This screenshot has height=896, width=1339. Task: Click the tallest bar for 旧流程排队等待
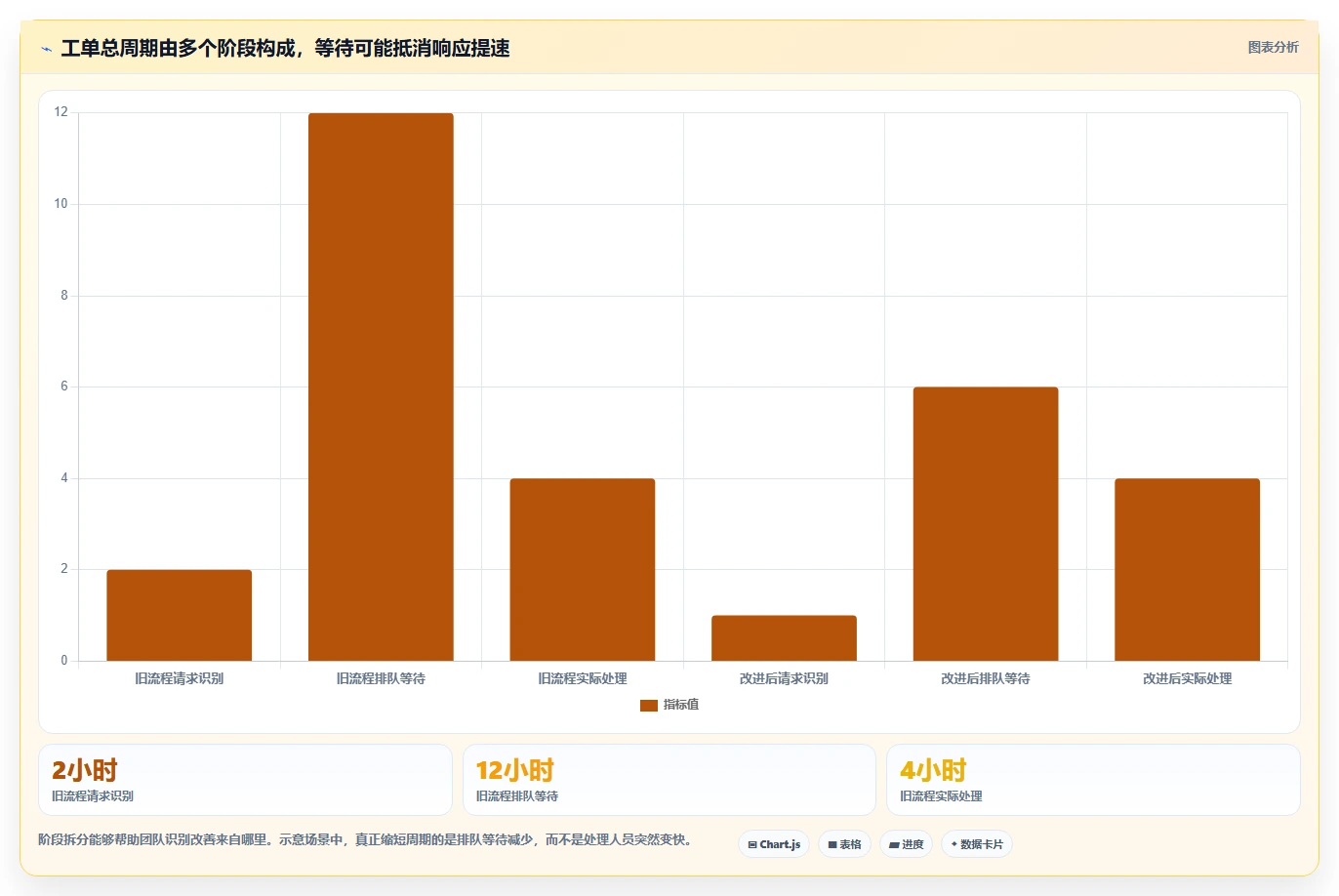point(381,387)
